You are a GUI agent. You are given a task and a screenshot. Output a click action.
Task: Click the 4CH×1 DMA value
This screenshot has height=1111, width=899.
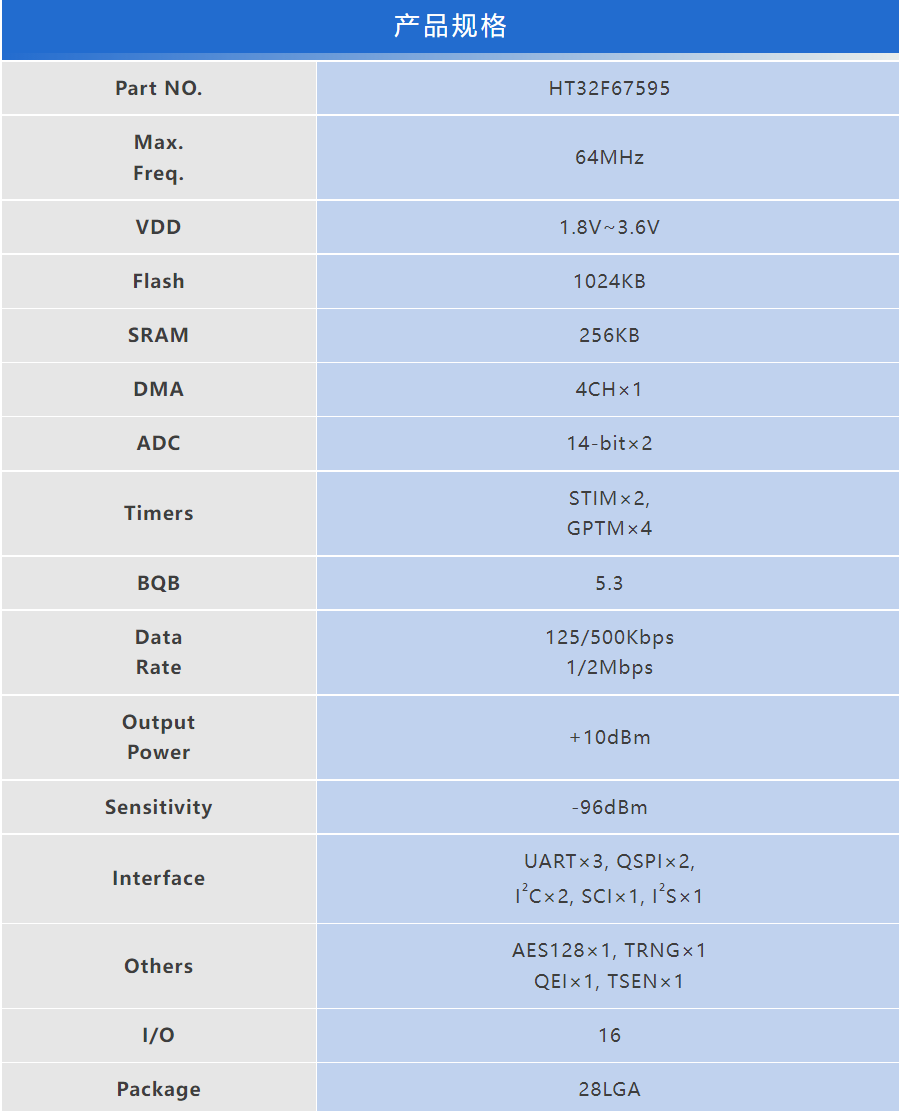coord(609,389)
